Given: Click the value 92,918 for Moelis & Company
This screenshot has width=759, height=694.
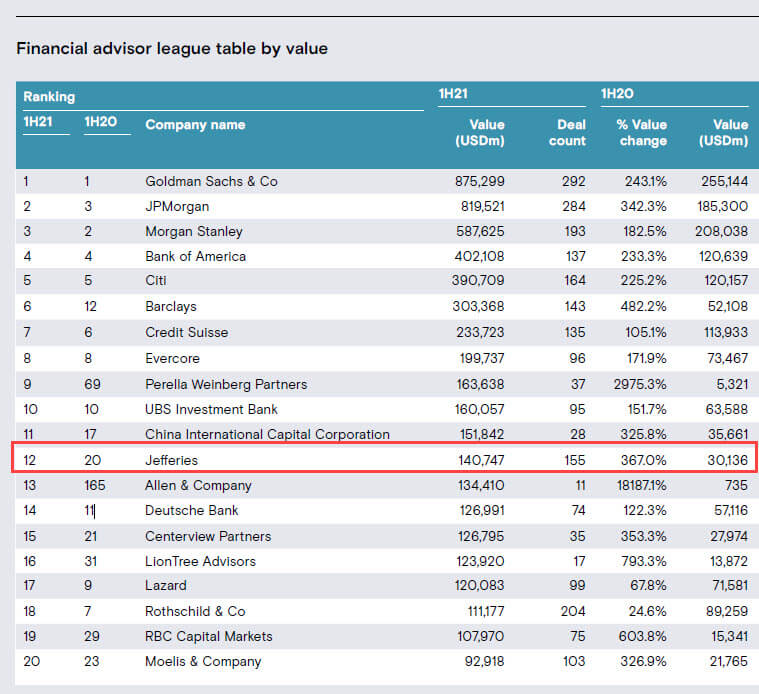Looking at the screenshot, I should (x=485, y=662).
